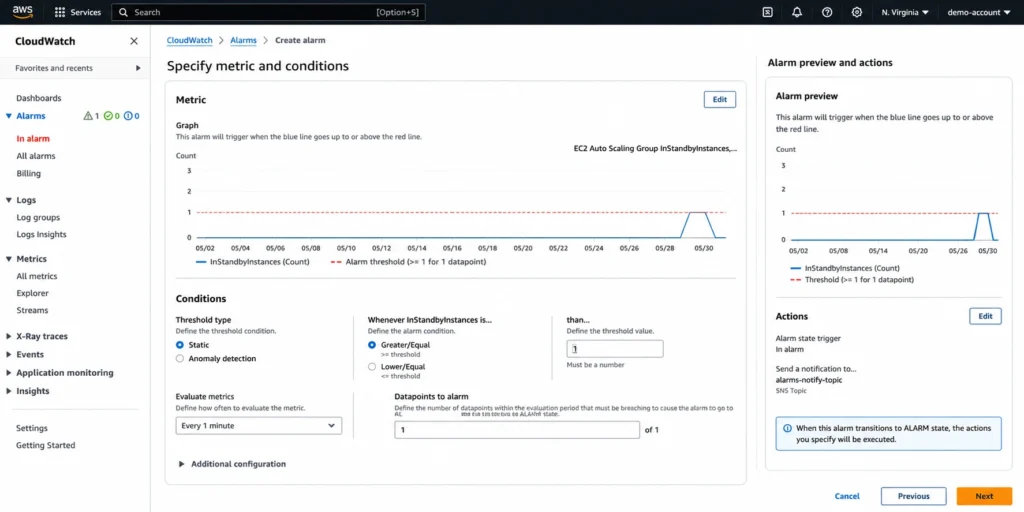Select Anomaly detection threshold type
The width and height of the screenshot is (1024, 512).
click(x=180, y=359)
